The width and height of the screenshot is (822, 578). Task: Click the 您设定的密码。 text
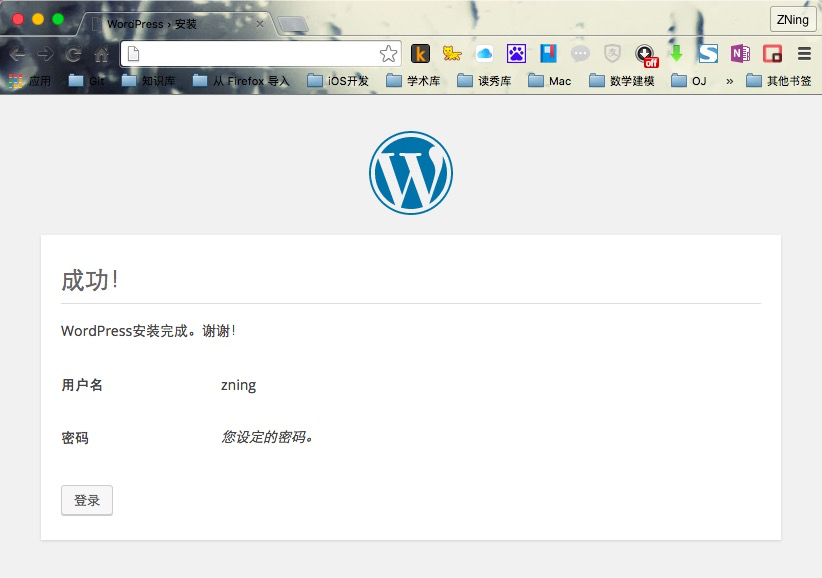point(267,437)
